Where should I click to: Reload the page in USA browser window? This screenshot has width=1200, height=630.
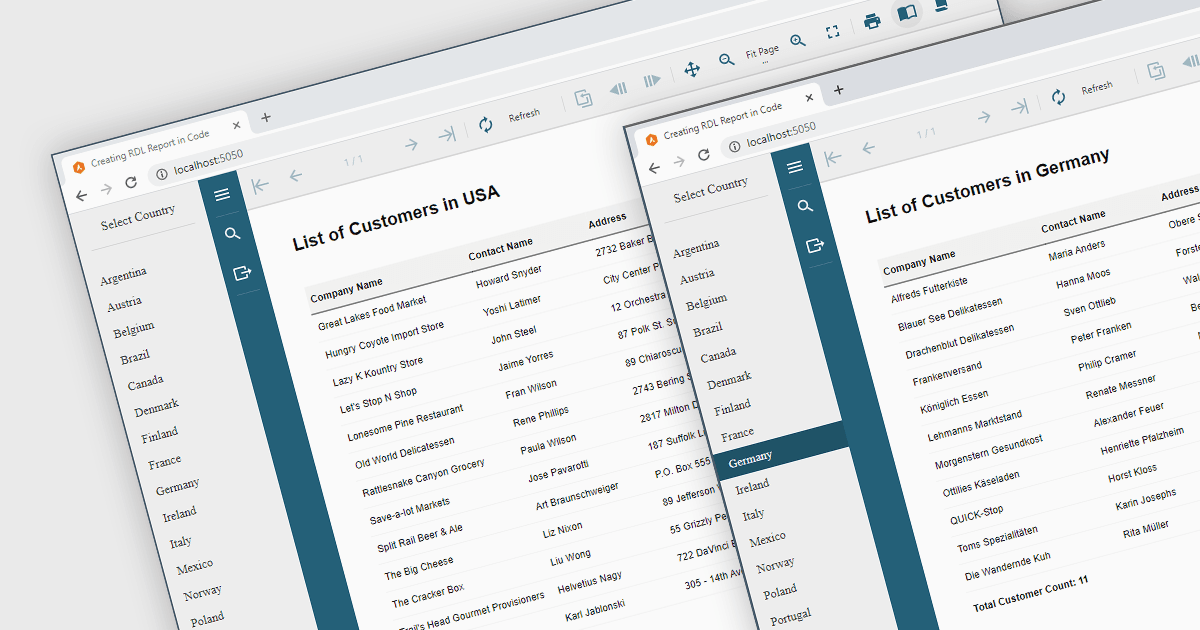click(131, 182)
